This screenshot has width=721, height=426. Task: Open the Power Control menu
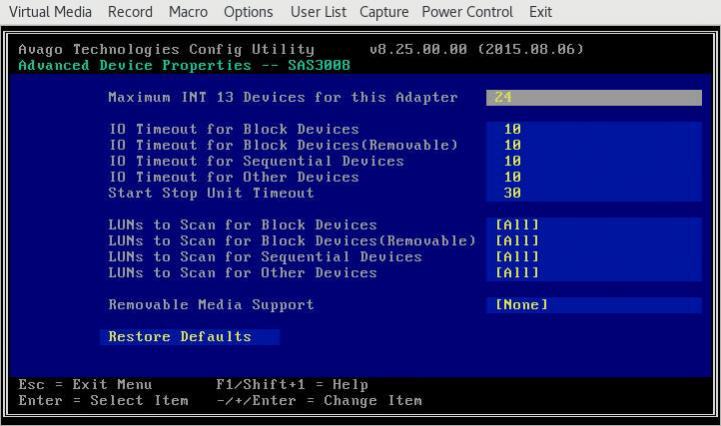click(467, 12)
